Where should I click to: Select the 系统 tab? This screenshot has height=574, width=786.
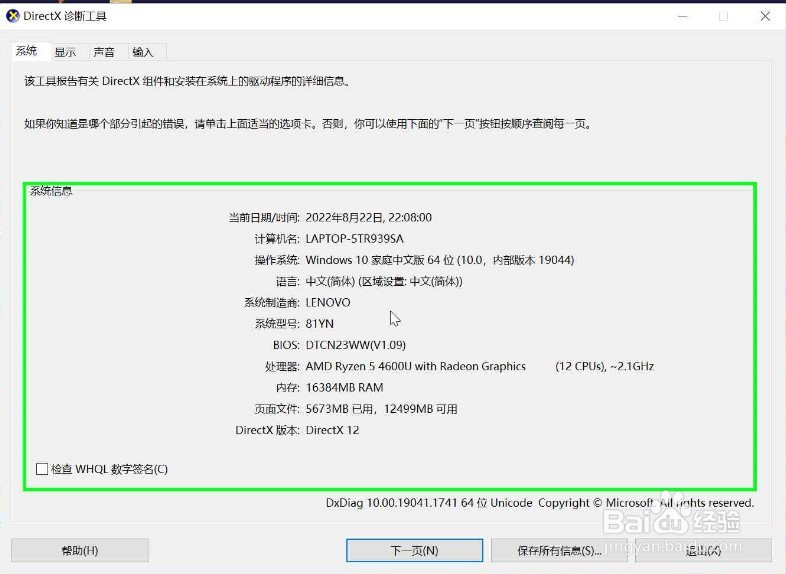coord(27,51)
